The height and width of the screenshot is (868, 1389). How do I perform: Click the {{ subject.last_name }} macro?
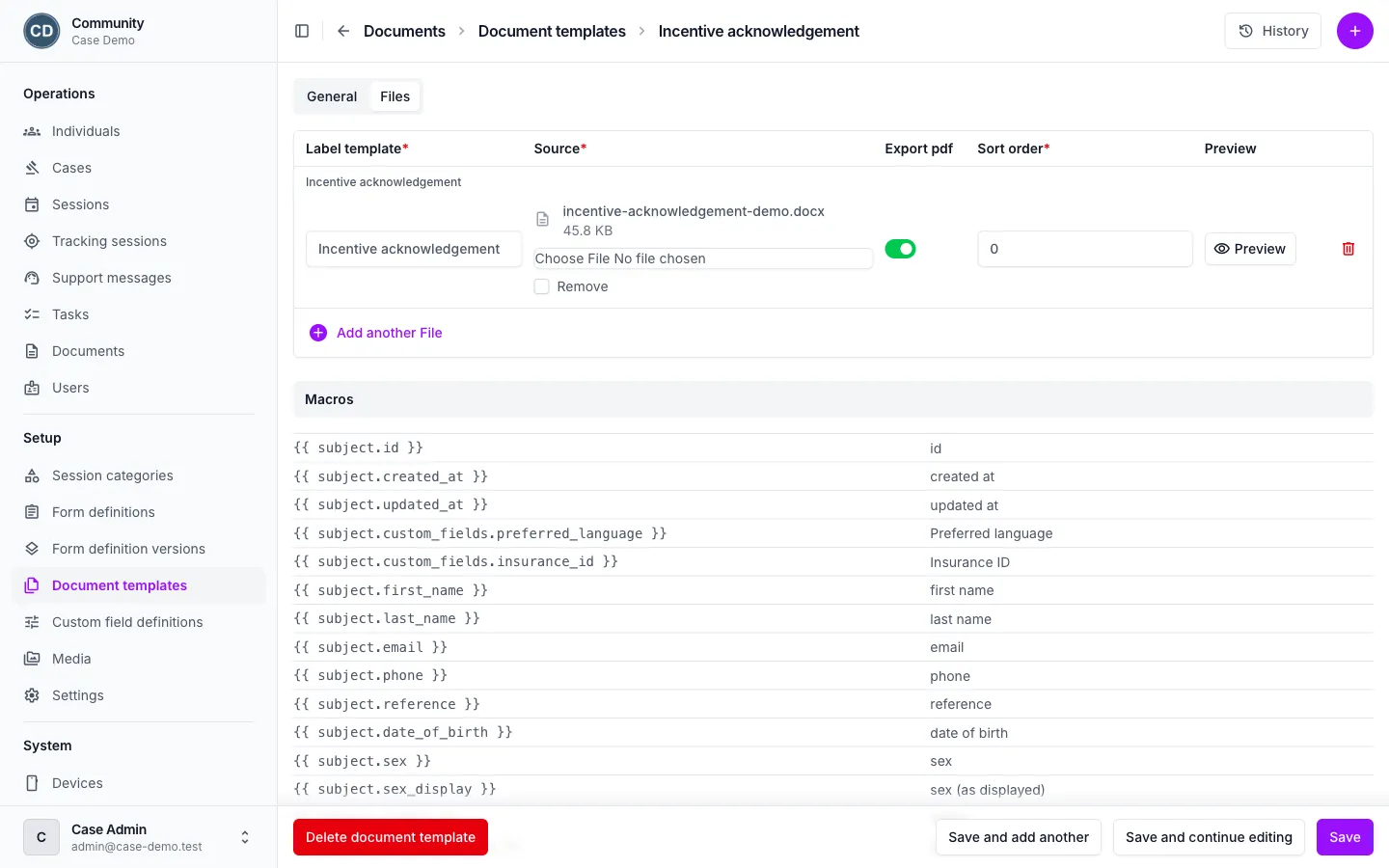click(x=387, y=618)
